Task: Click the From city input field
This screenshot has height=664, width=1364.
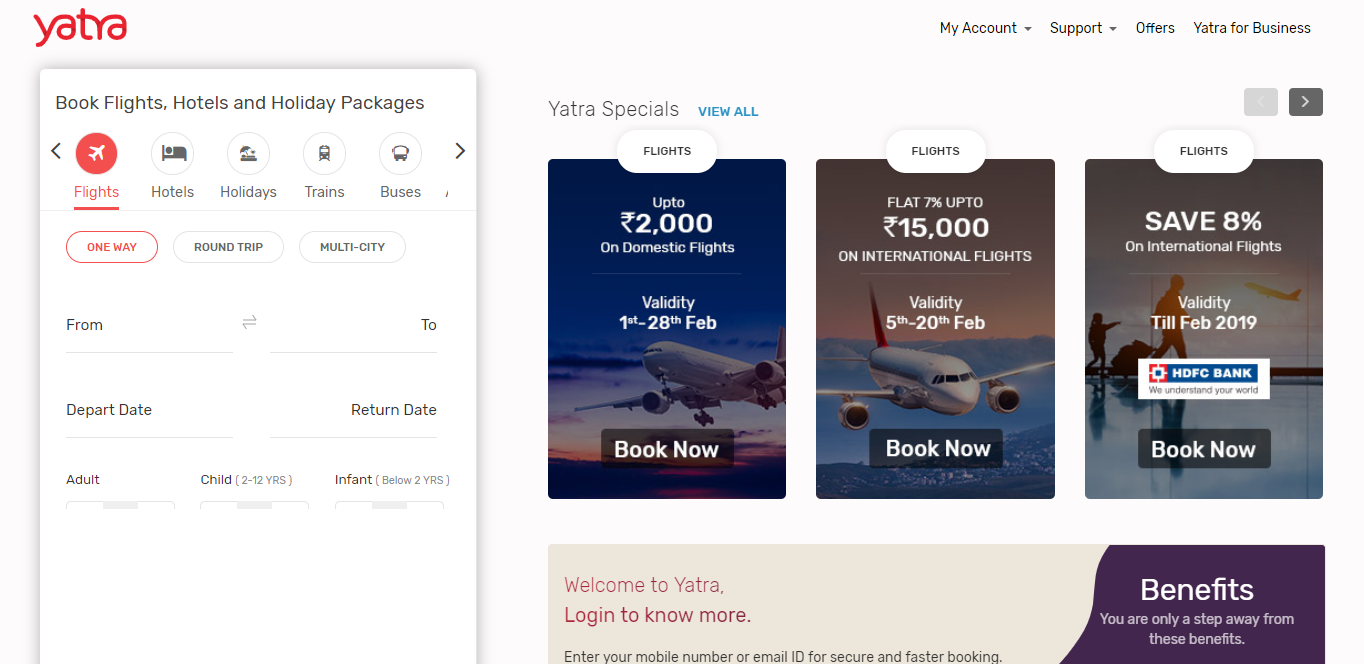Action: pyautogui.click(x=149, y=326)
